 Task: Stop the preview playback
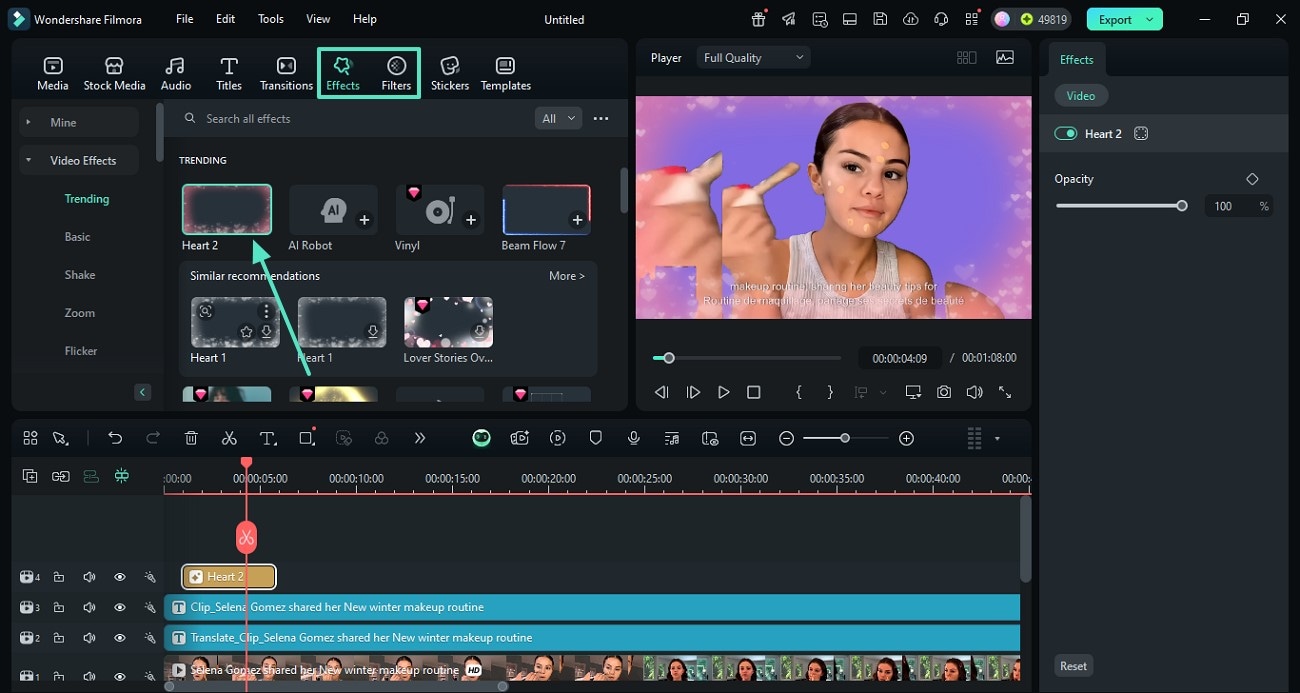pos(754,393)
